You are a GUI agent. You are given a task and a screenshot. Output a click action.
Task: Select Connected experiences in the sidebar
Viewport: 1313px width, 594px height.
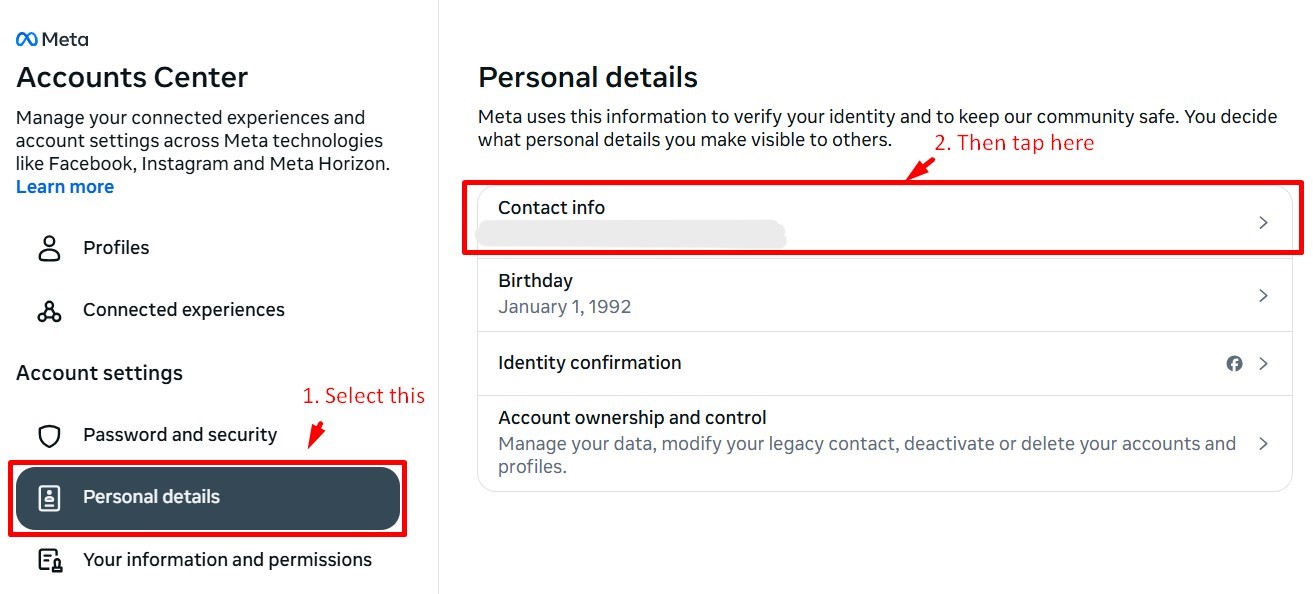coord(182,310)
